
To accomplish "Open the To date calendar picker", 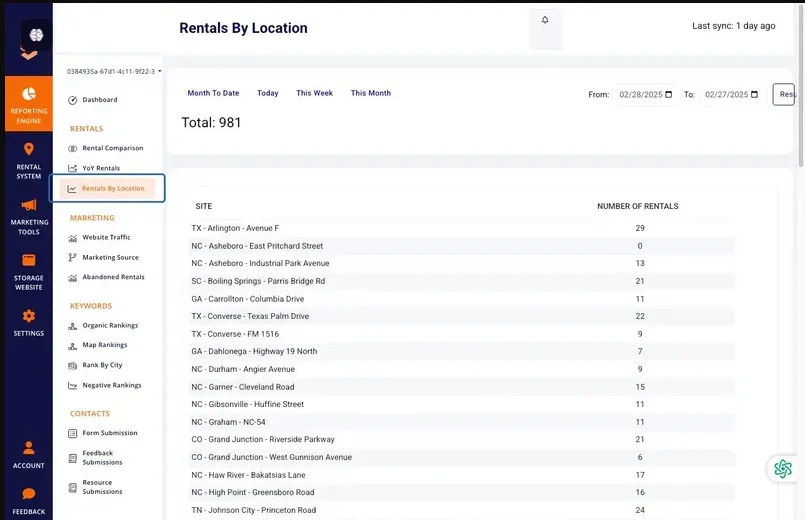I will click(754, 94).
